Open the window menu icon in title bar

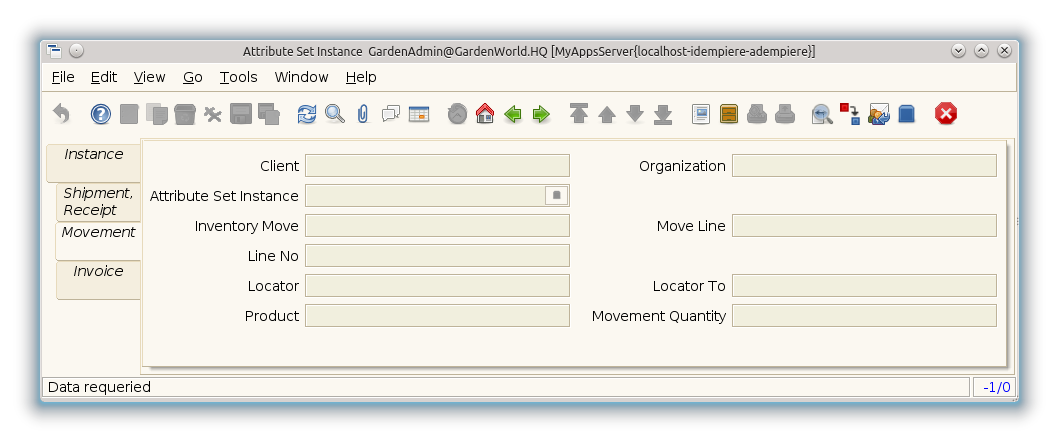[55, 51]
